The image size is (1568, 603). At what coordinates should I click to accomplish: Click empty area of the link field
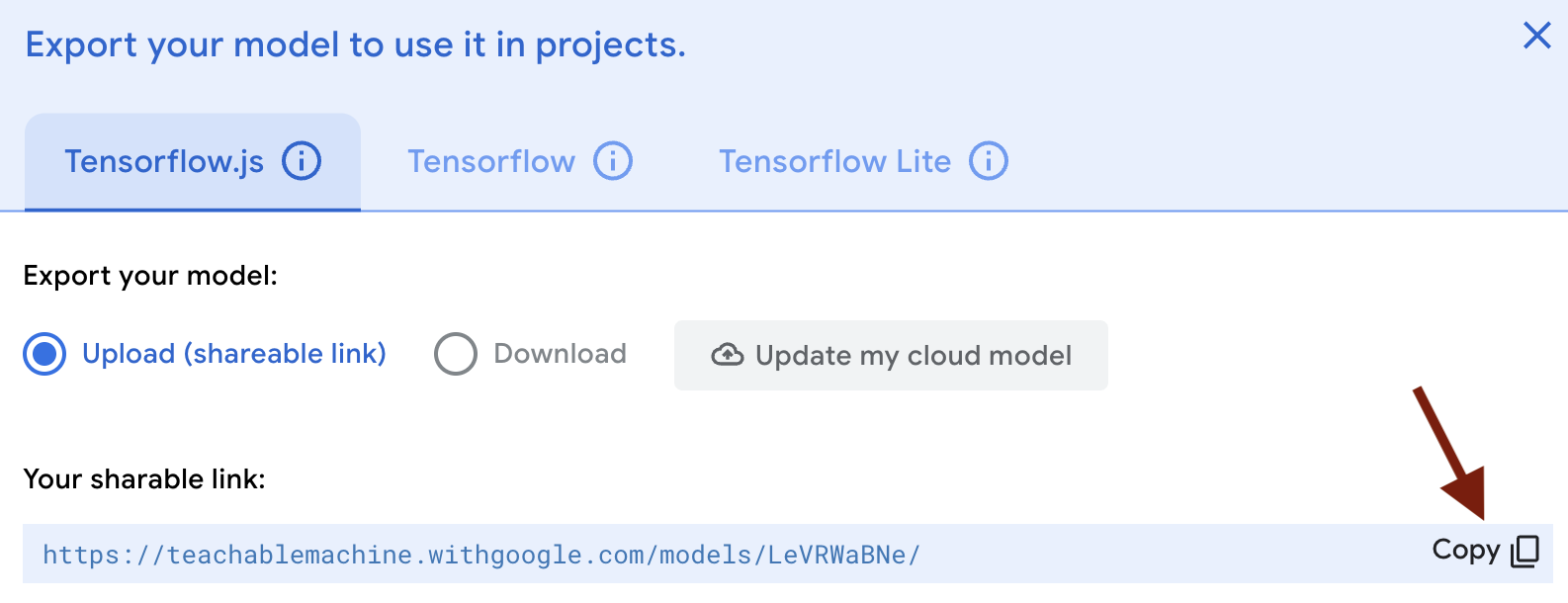(x=1167, y=555)
